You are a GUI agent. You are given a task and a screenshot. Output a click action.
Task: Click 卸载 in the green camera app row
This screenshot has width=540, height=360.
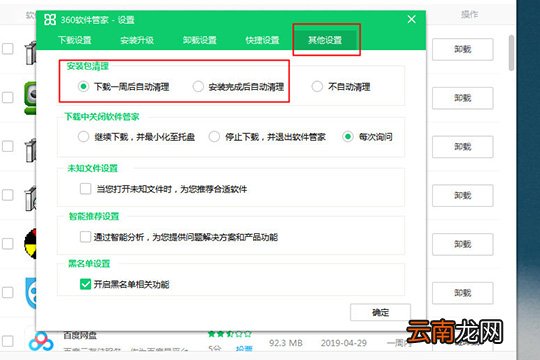[463, 98]
